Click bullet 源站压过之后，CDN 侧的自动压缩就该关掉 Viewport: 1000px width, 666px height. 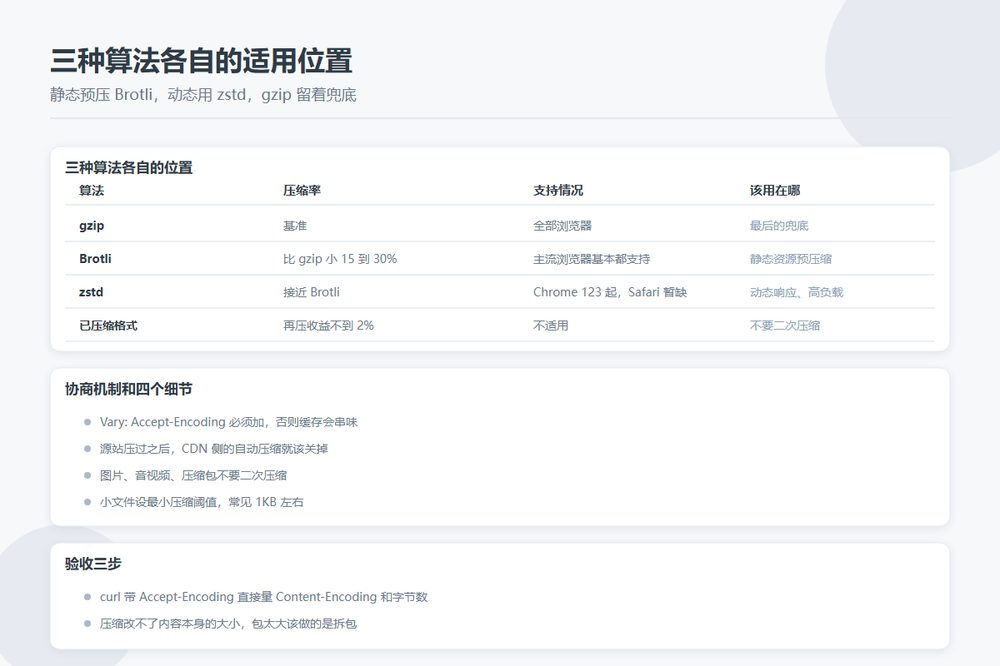(214, 448)
